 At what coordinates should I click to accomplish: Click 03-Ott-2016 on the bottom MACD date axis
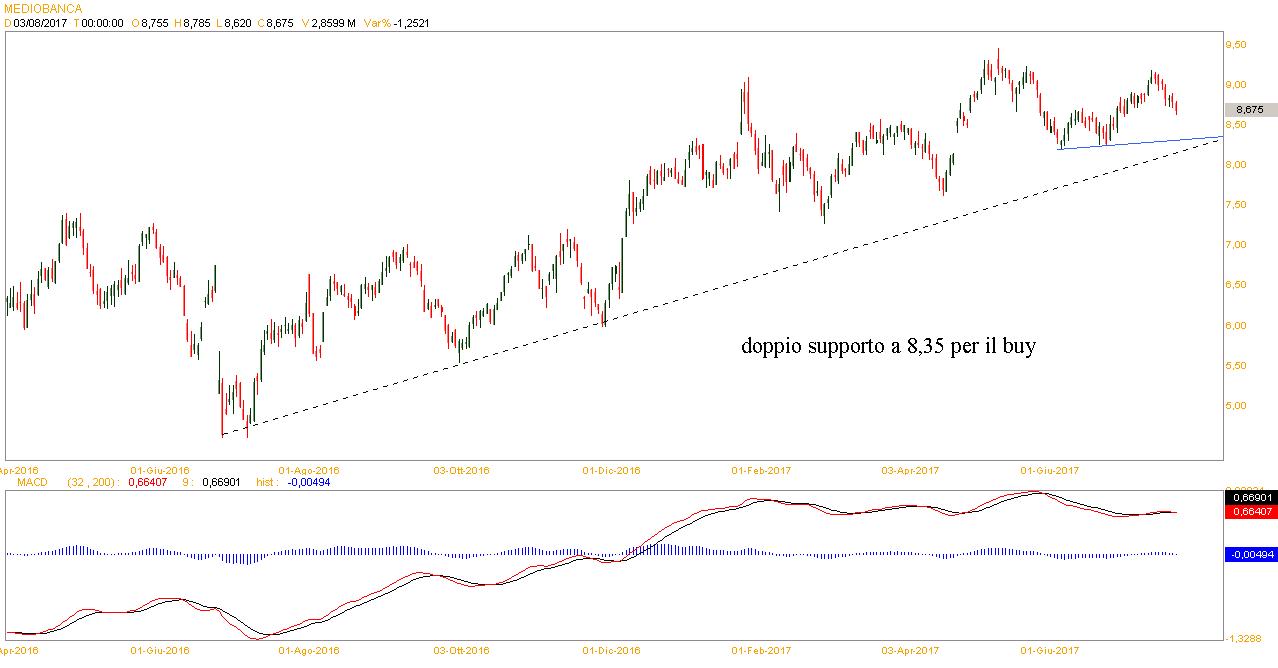(461, 650)
